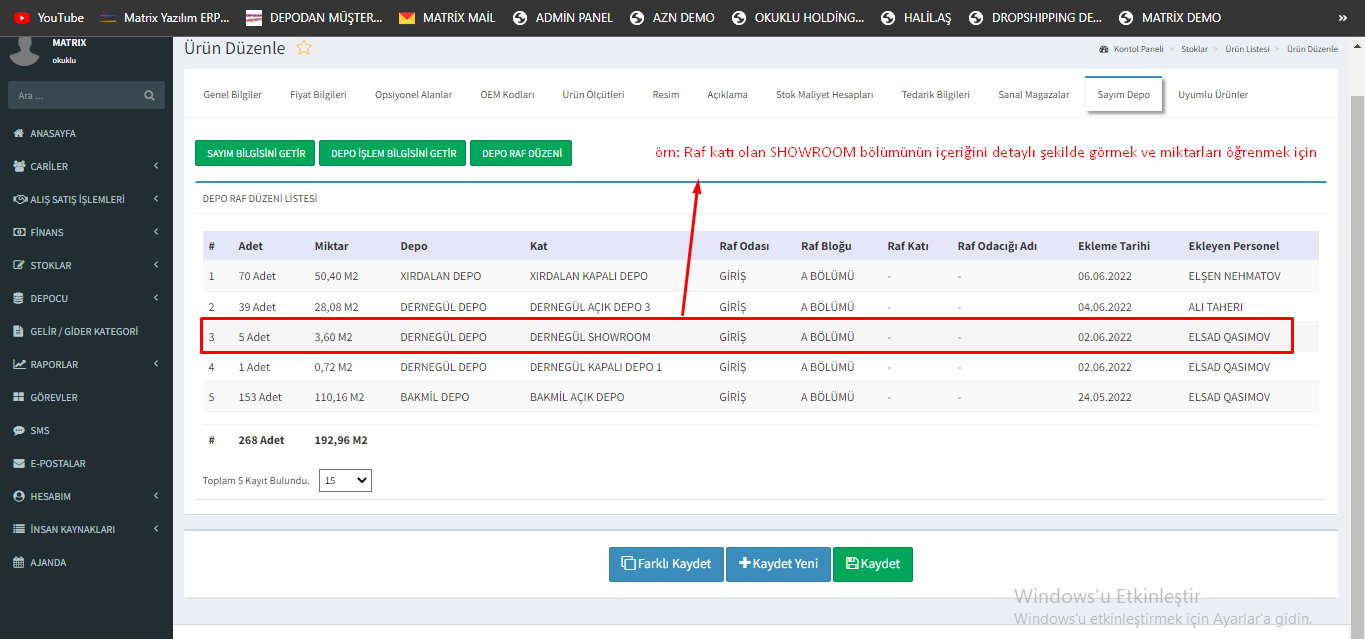Open the records-per-page dropdown showing 15
The width and height of the screenshot is (1365, 639).
(345, 480)
